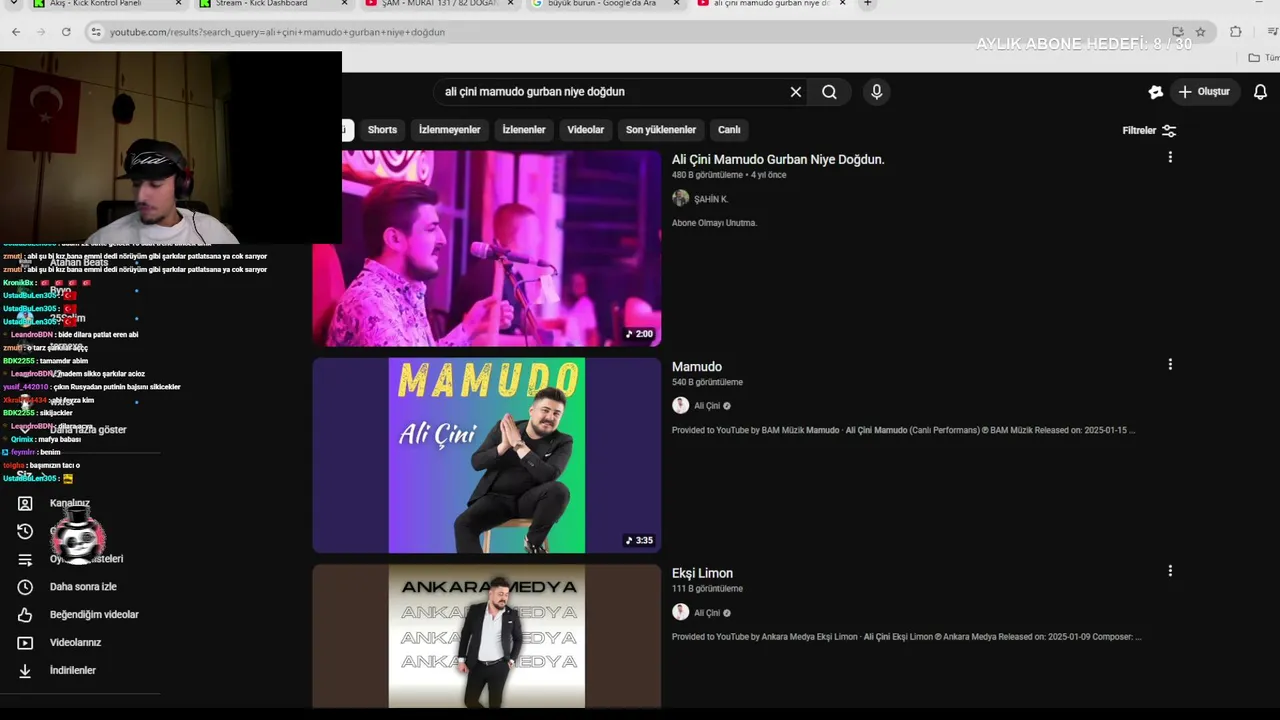Click the 'Provided to YouTube by BAM Müzik' description
Viewport: 1280px width, 720px height.
(x=903, y=430)
